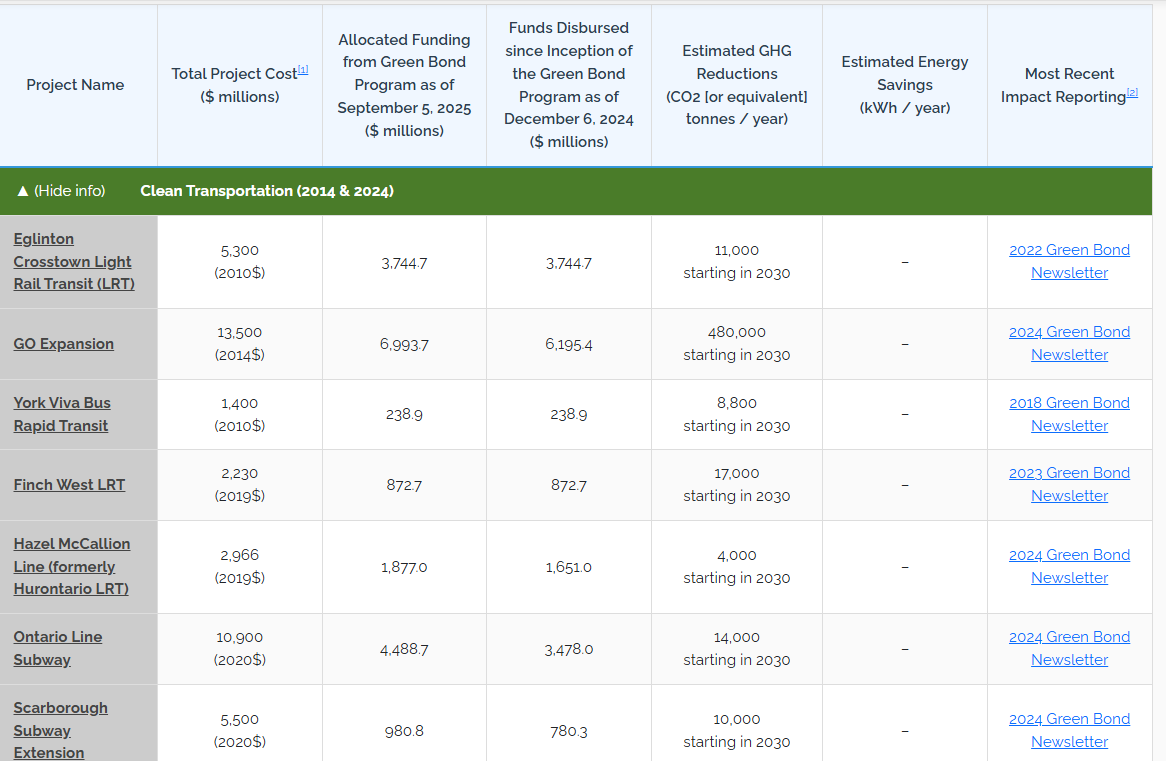
Task: Collapse Clean Transportation section with Hide info
Action: coord(61,191)
